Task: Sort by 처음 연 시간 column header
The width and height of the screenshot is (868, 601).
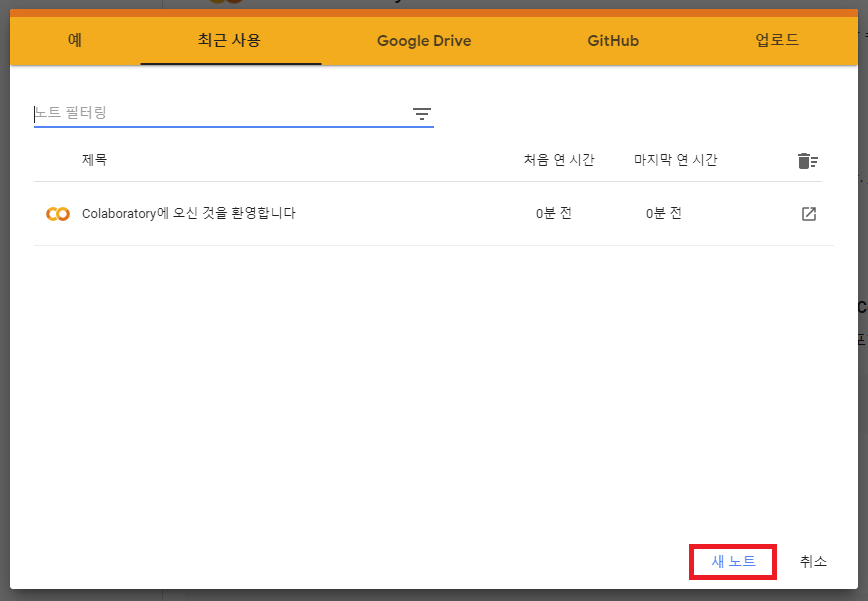Action: (559, 160)
